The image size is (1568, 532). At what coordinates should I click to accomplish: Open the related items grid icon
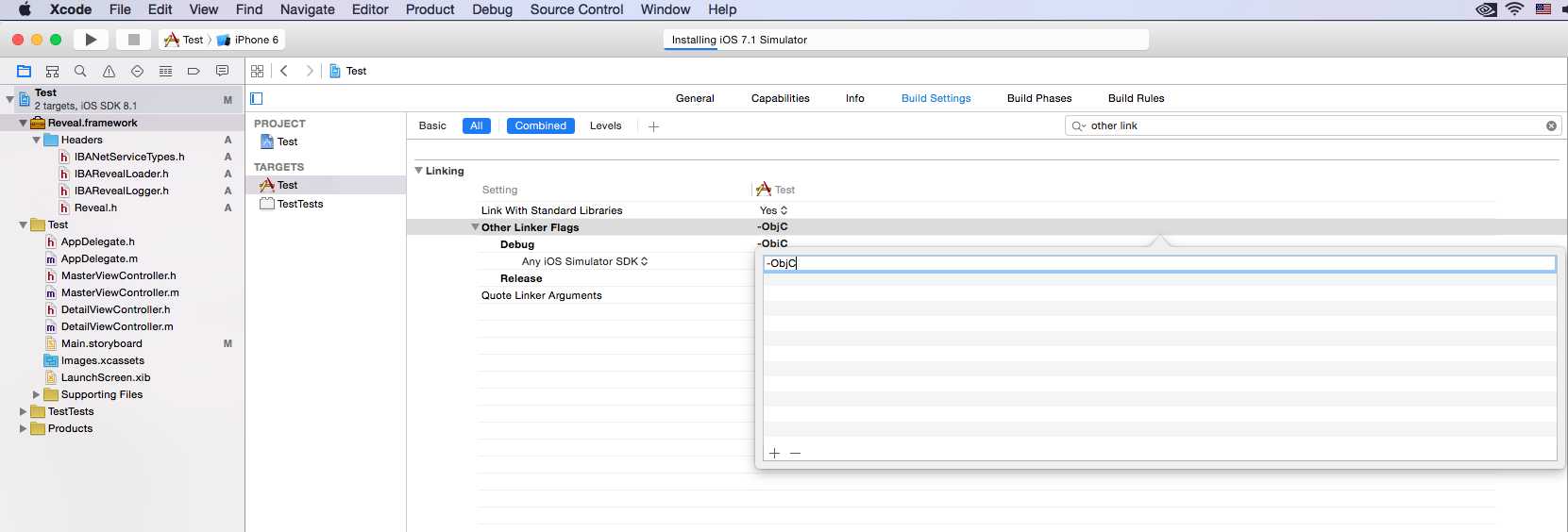257,71
